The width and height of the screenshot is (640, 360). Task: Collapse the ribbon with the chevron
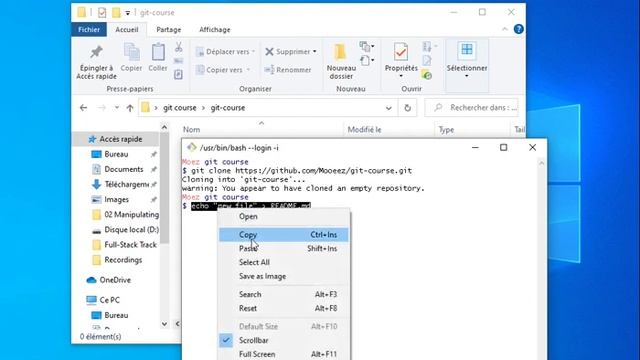point(504,29)
